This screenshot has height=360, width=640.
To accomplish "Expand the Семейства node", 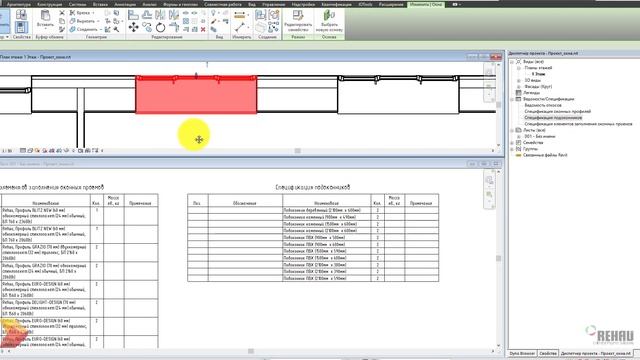I will [x=512, y=143].
